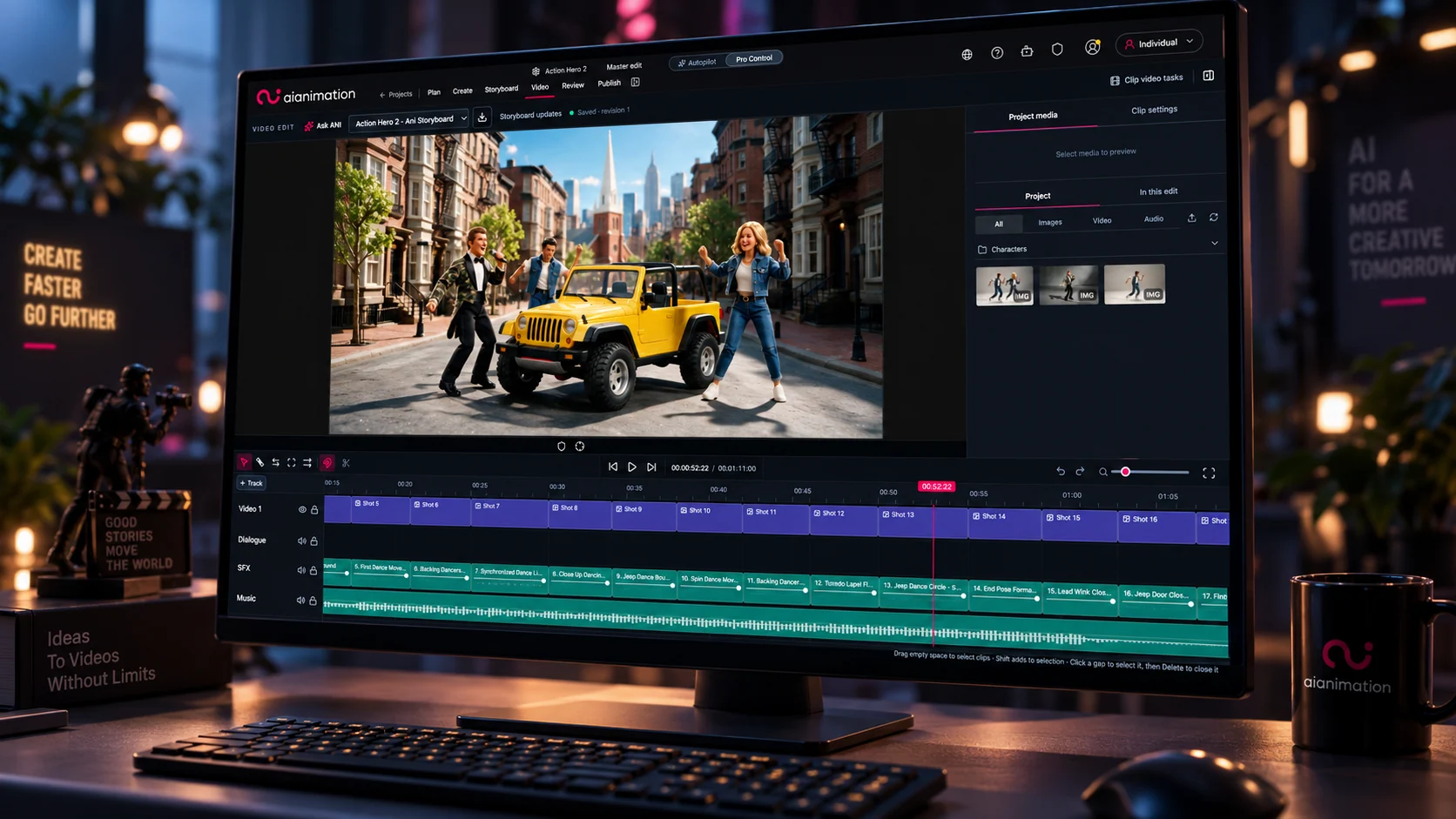Open the help question mark icon
The height and width of the screenshot is (819, 1456).
pos(997,53)
